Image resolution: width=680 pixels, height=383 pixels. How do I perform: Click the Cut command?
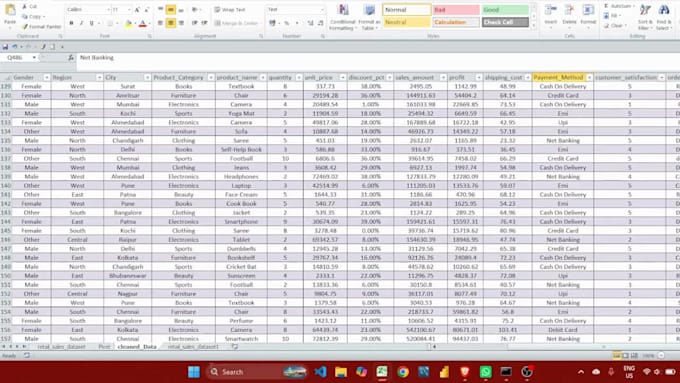[29, 7]
